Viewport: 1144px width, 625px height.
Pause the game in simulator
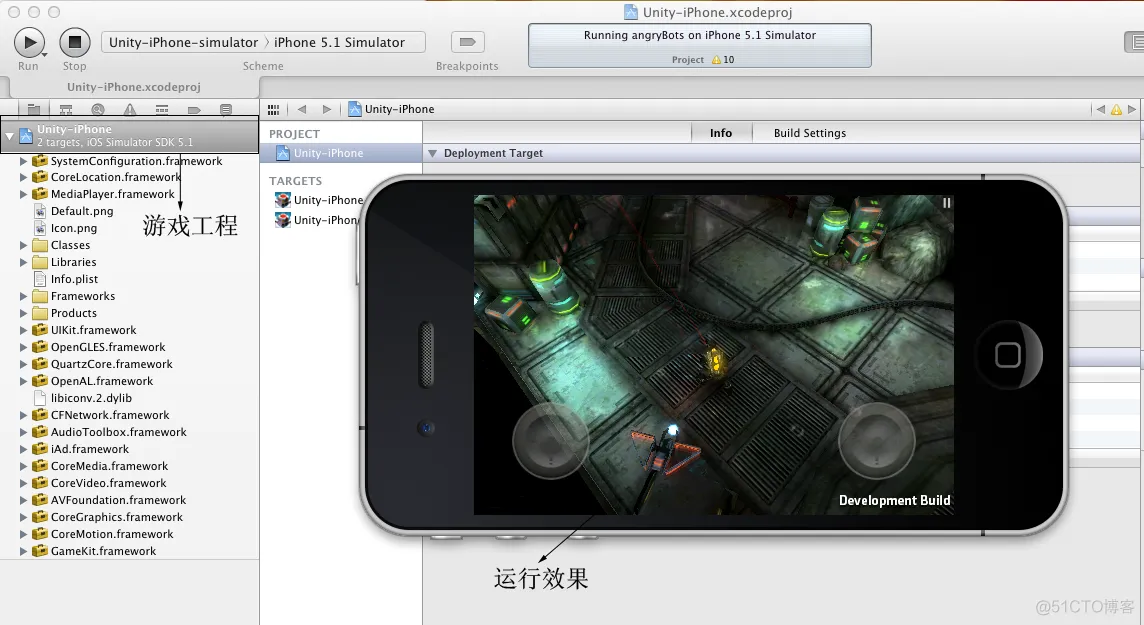tap(946, 203)
